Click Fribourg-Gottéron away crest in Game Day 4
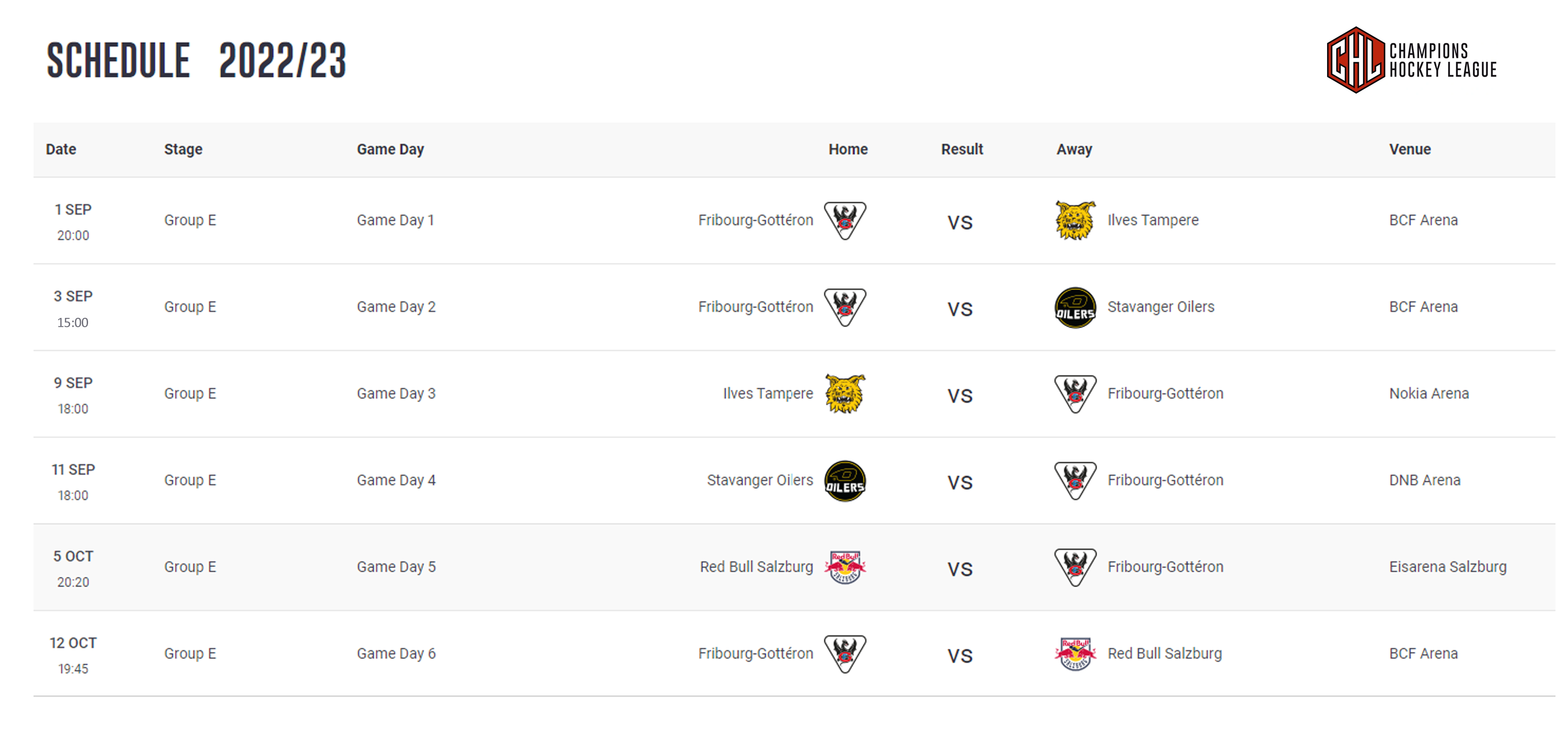This screenshot has width=1568, height=731. point(1075,481)
